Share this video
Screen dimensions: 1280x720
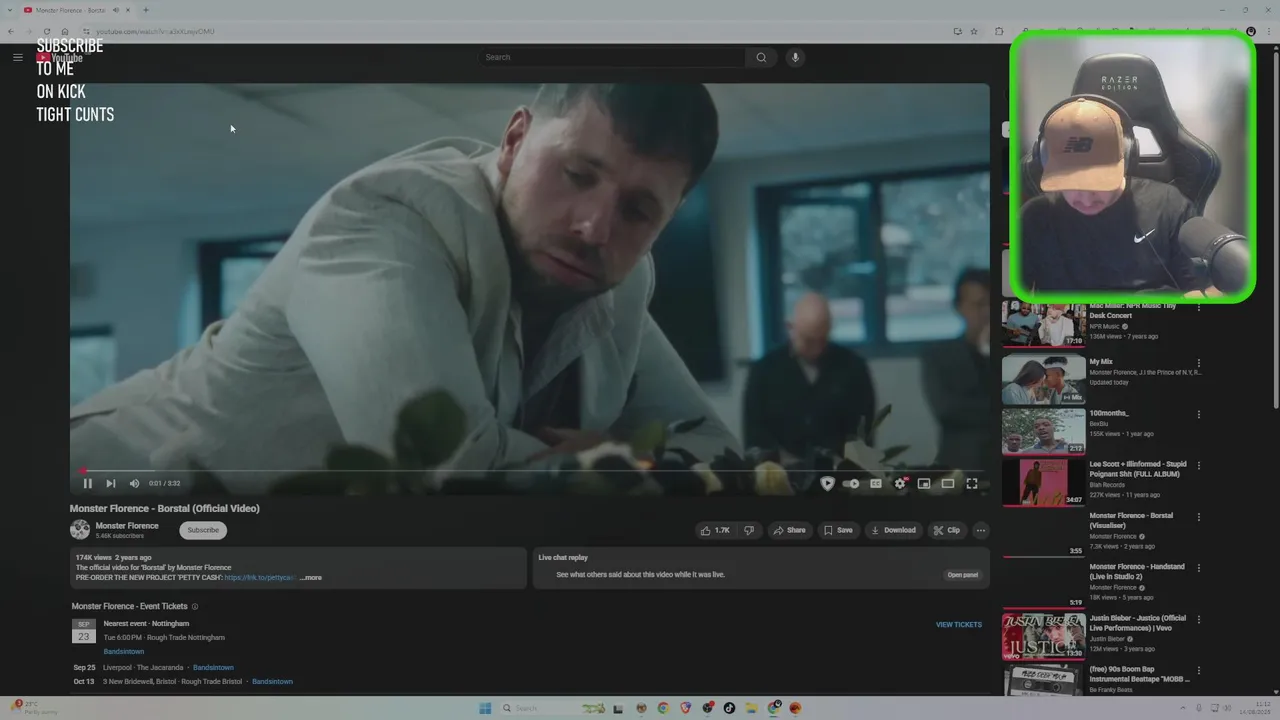coord(789,530)
